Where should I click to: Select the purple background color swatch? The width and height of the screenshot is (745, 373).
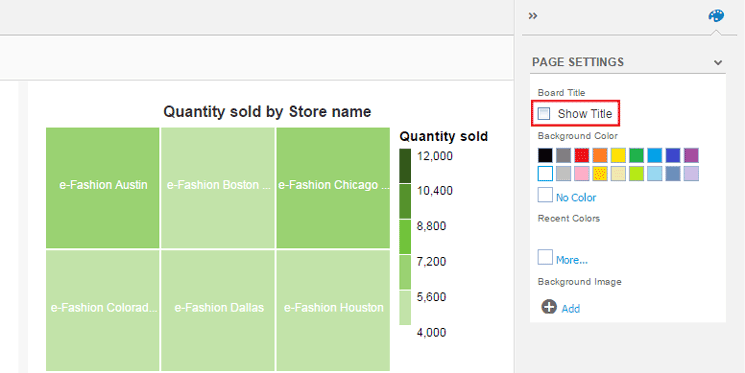pyautogui.click(x=691, y=155)
